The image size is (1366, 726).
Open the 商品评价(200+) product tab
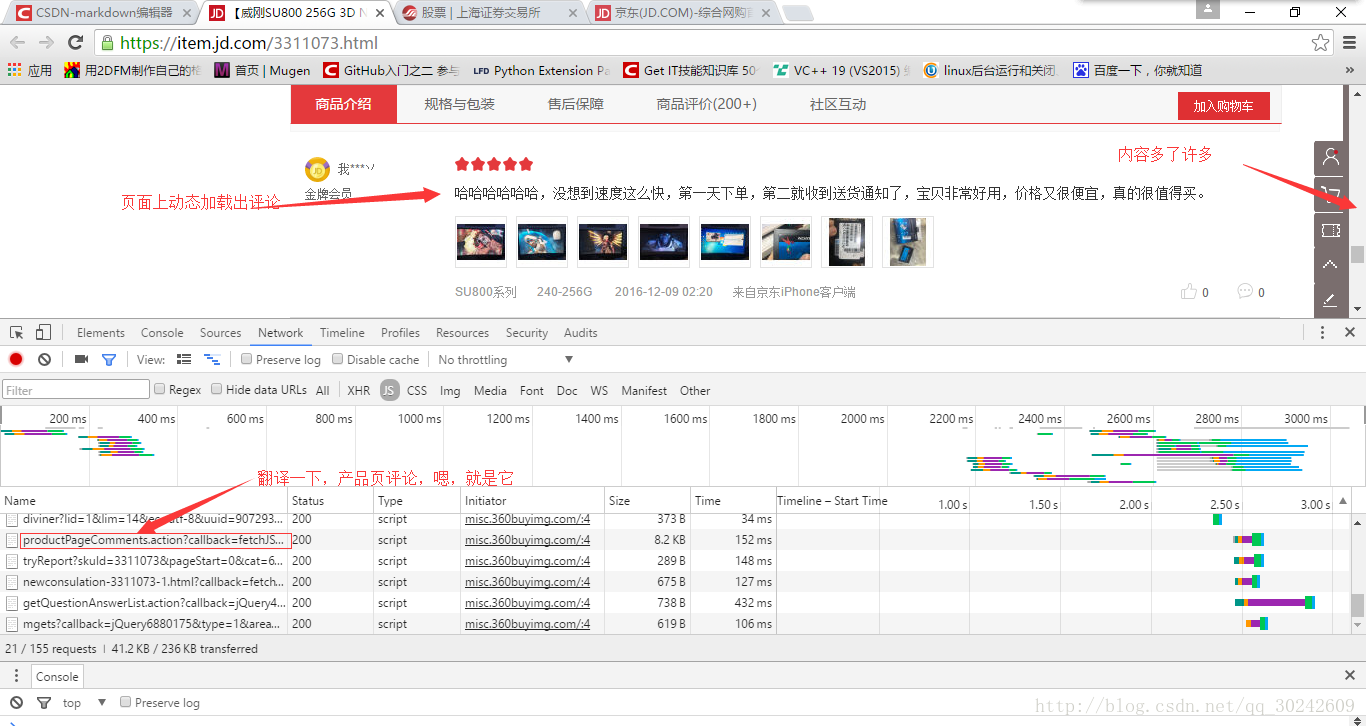click(706, 104)
